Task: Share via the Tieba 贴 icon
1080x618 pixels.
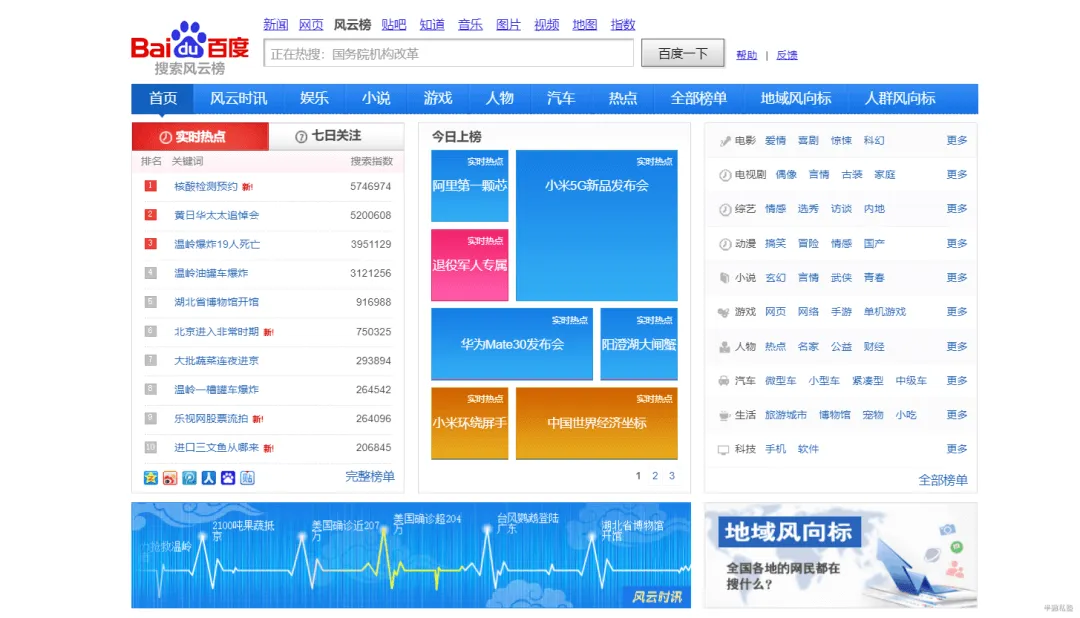Action: (x=247, y=478)
